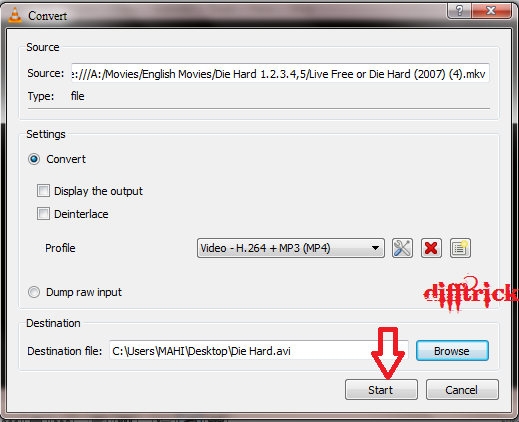The width and height of the screenshot is (519, 422).
Task: Click the help question mark button
Action: pyautogui.click(x=459, y=11)
